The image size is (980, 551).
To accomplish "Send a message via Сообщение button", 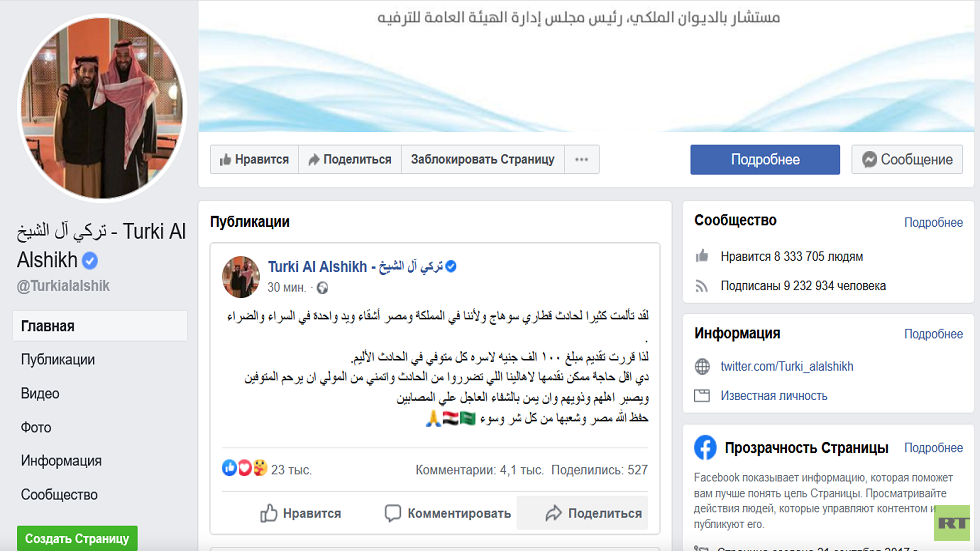I will point(907,159).
